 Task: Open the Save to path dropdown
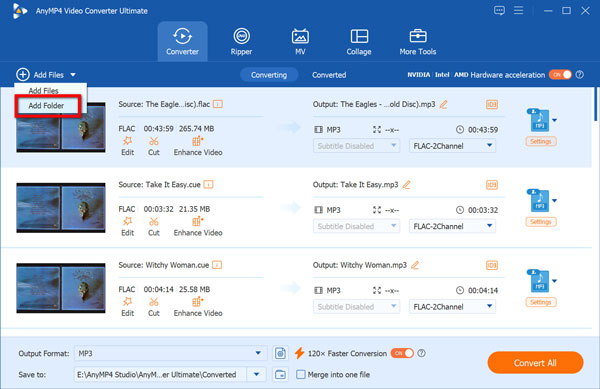tap(256, 374)
